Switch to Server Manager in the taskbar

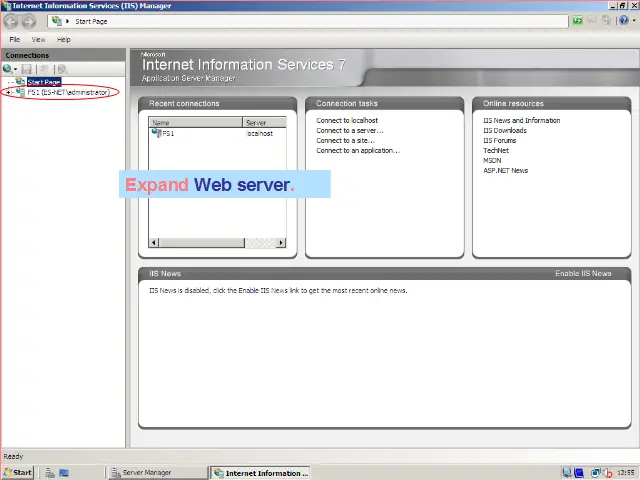coord(158,473)
